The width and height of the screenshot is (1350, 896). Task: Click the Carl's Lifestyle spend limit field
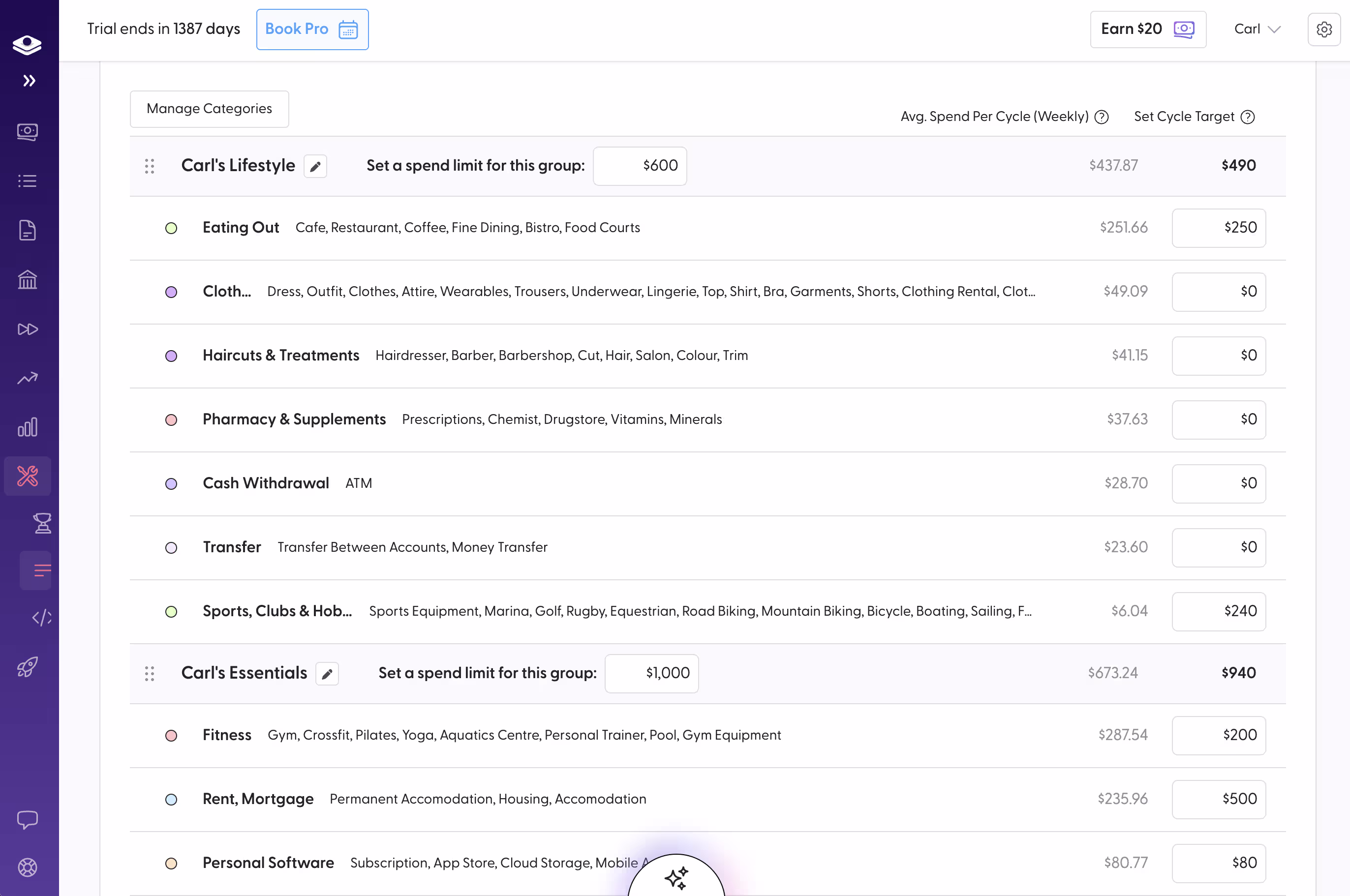640,166
